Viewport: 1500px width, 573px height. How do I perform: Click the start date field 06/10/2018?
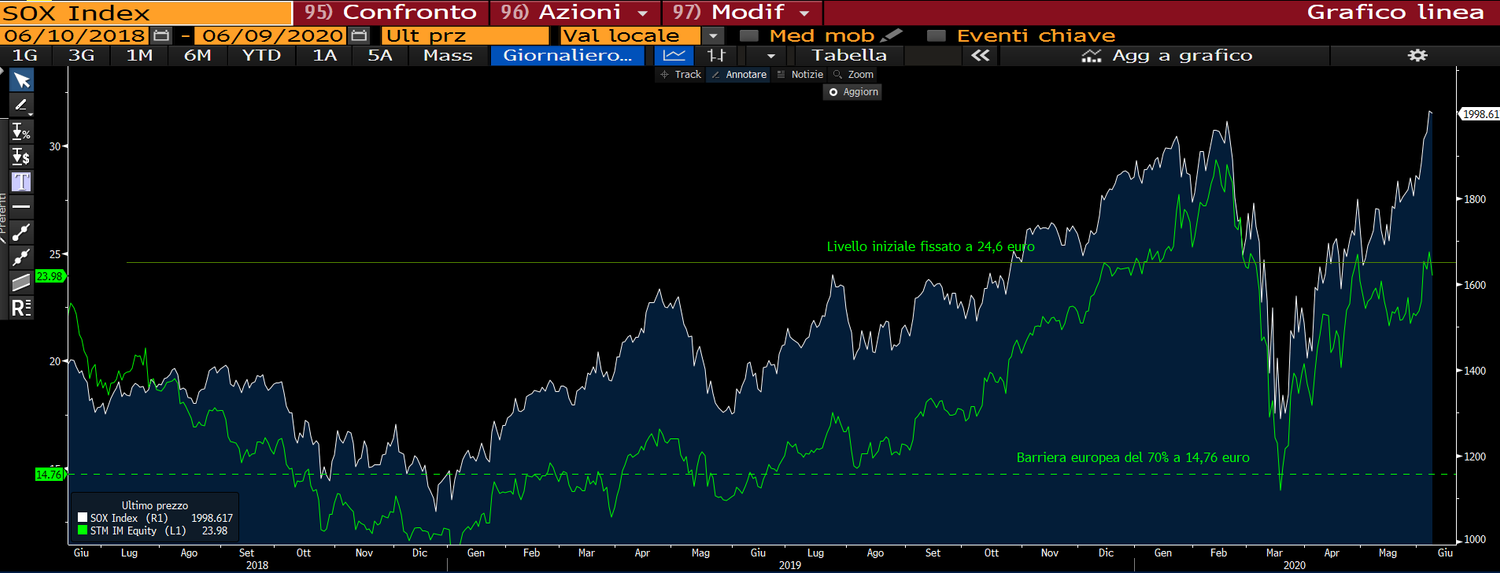(76, 35)
